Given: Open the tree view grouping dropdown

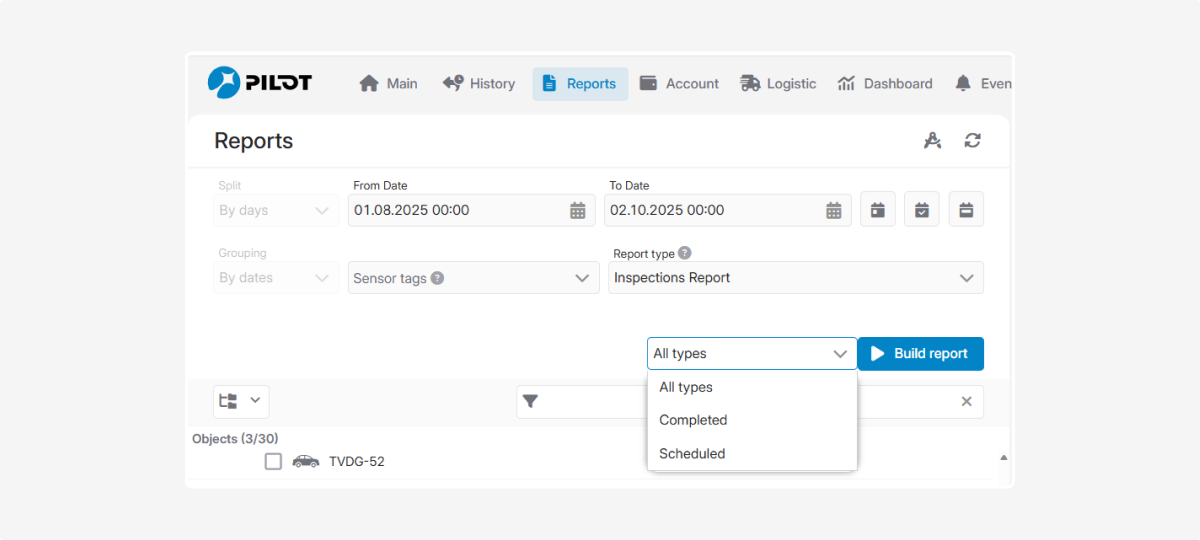Looking at the screenshot, I should (x=241, y=401).
